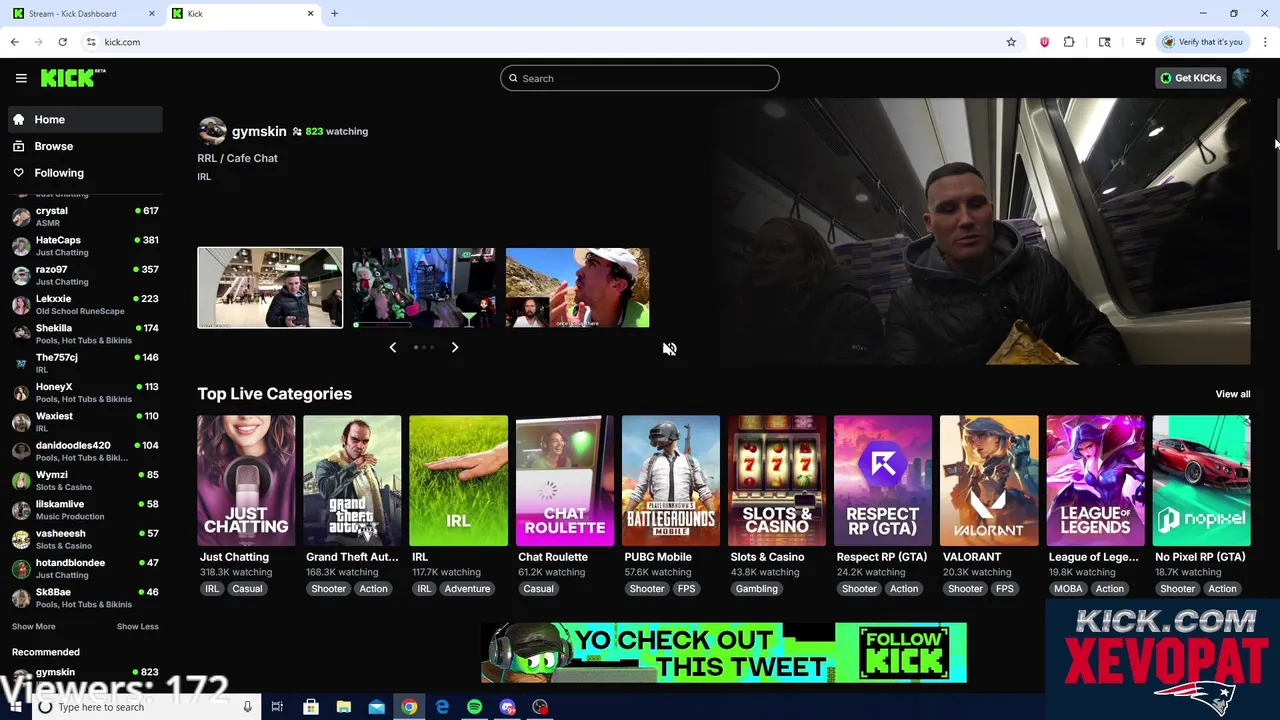Open the Respect RP (GTA) category card

click(x=883, y=481)
